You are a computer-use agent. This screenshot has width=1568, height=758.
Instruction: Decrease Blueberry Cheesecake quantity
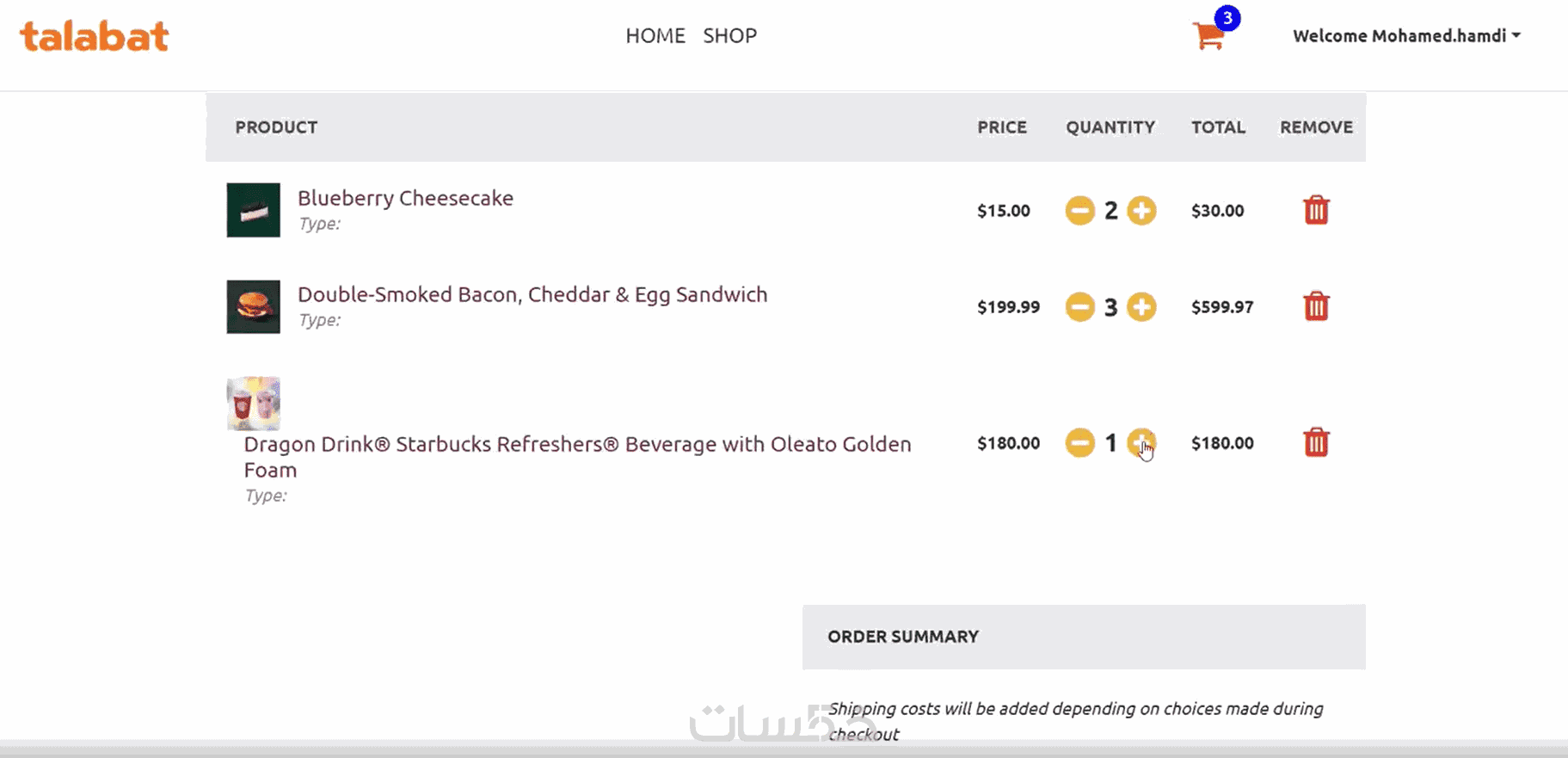(1079, 211)
